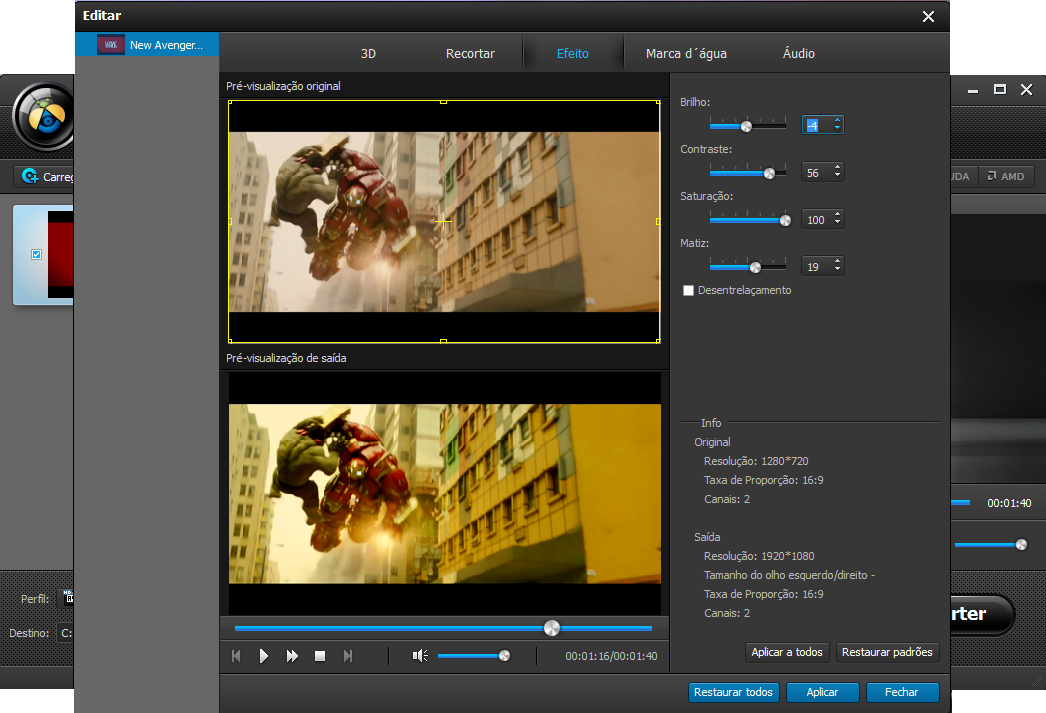Image resolution: width=1046 pixels, height=713 pixels.
Task: Click the Fechar button
Action: point(902,692)
